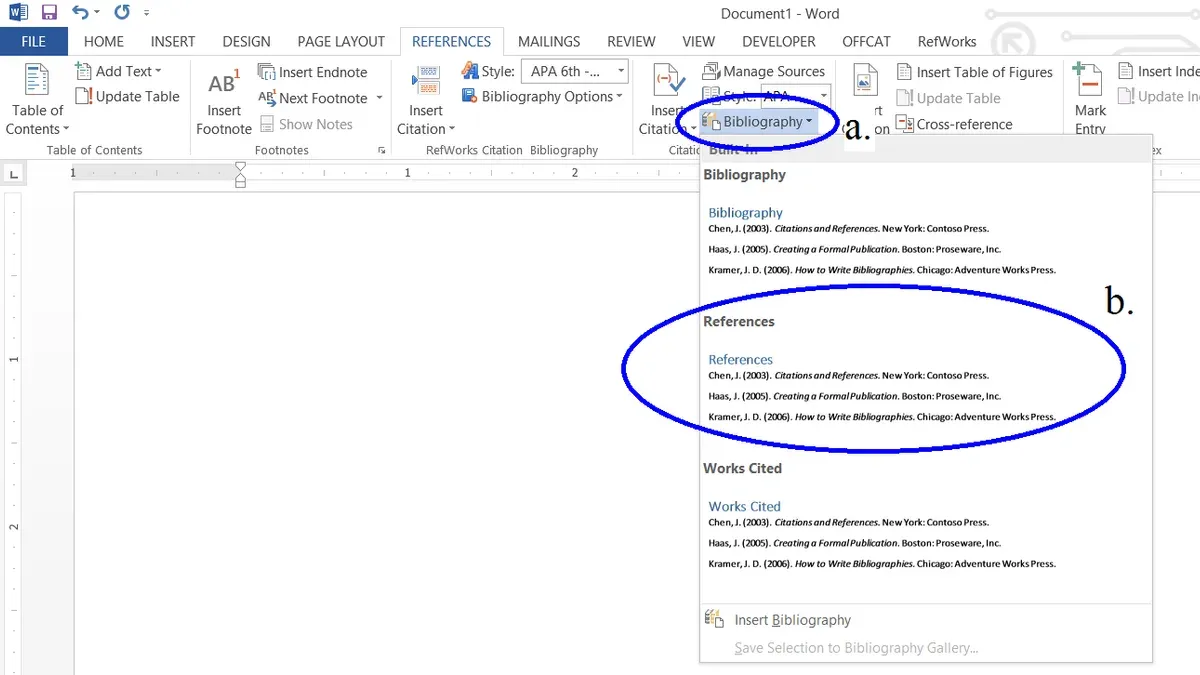Click the Insert Bibliography menu icon
Image resolution: width=1200 pixels, height=675 pixels.
click(x=714, y=619)
